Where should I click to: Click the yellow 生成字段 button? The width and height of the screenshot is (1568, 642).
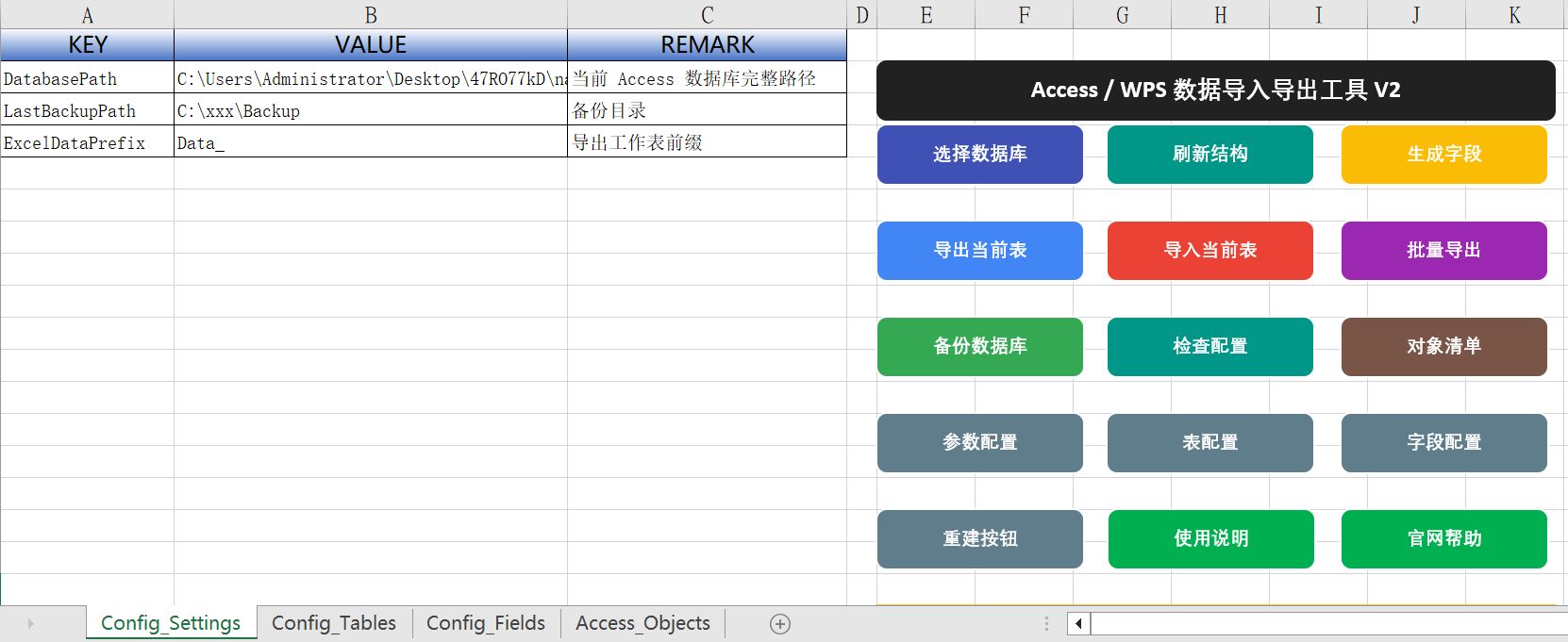1443,155
